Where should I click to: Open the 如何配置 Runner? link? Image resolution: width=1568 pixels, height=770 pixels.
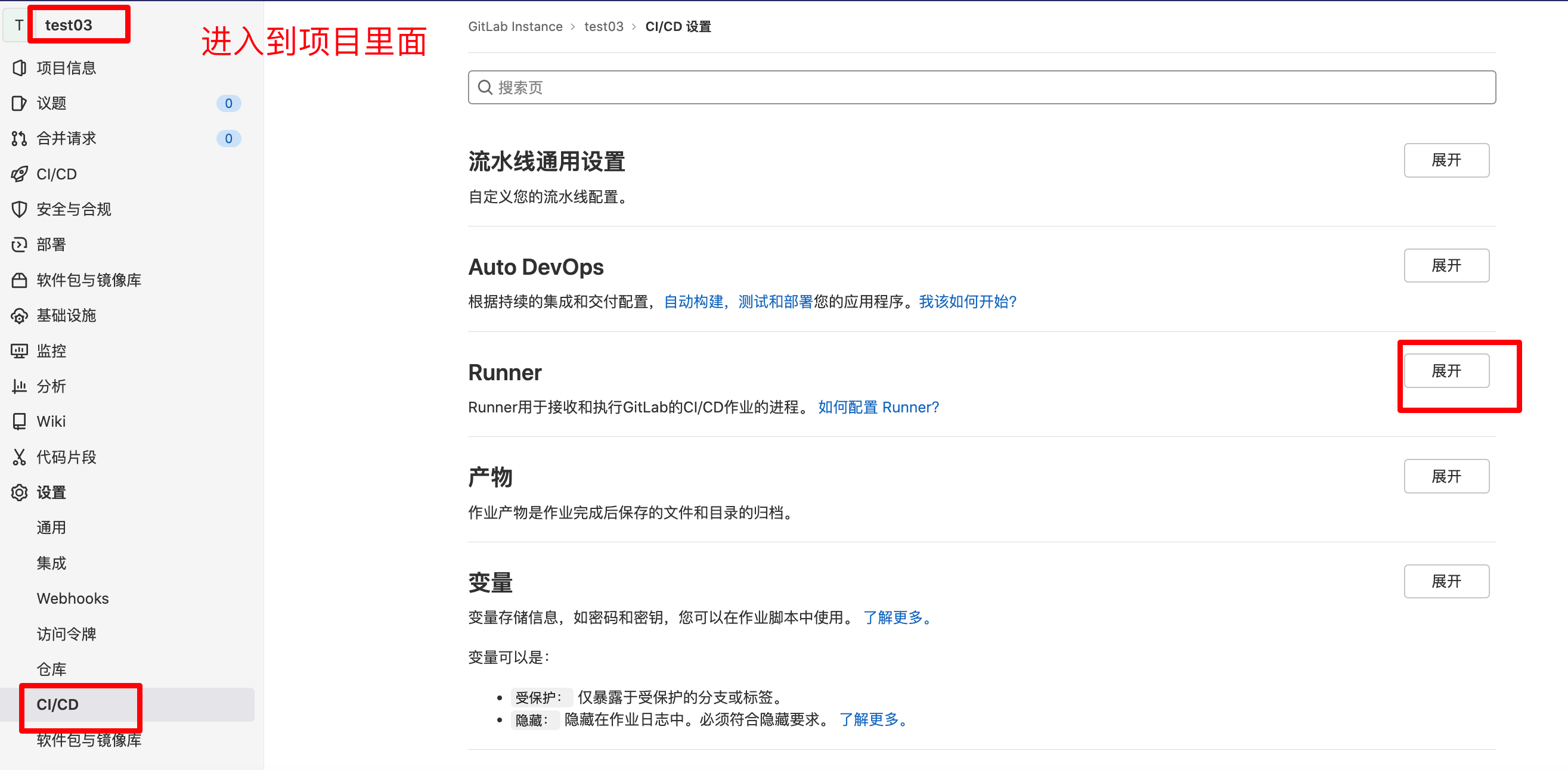click(x=878, y=406)
